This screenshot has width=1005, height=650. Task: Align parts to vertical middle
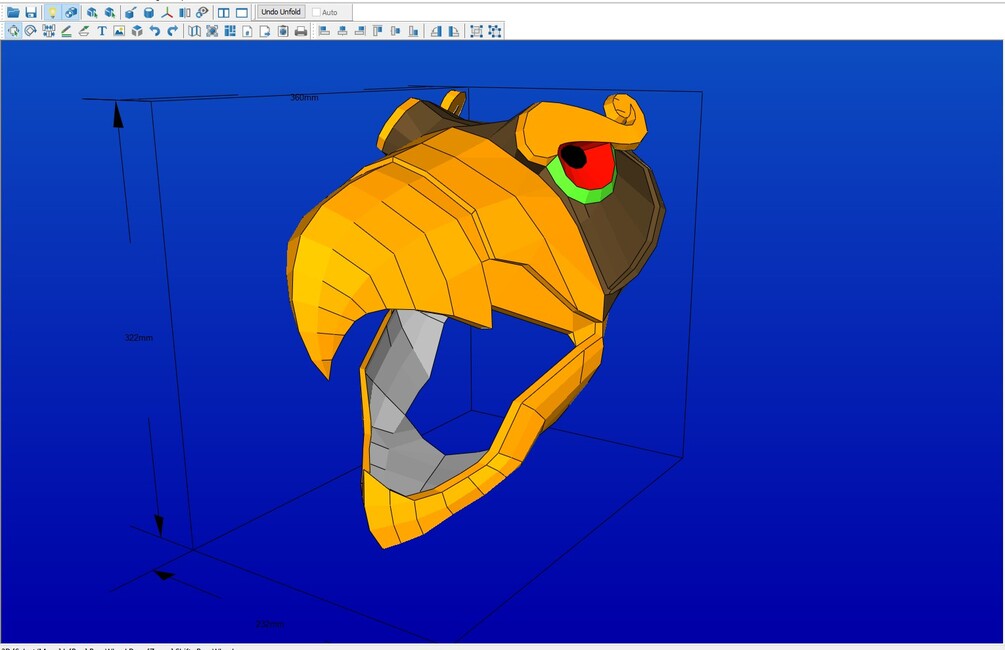pos(395,31)
